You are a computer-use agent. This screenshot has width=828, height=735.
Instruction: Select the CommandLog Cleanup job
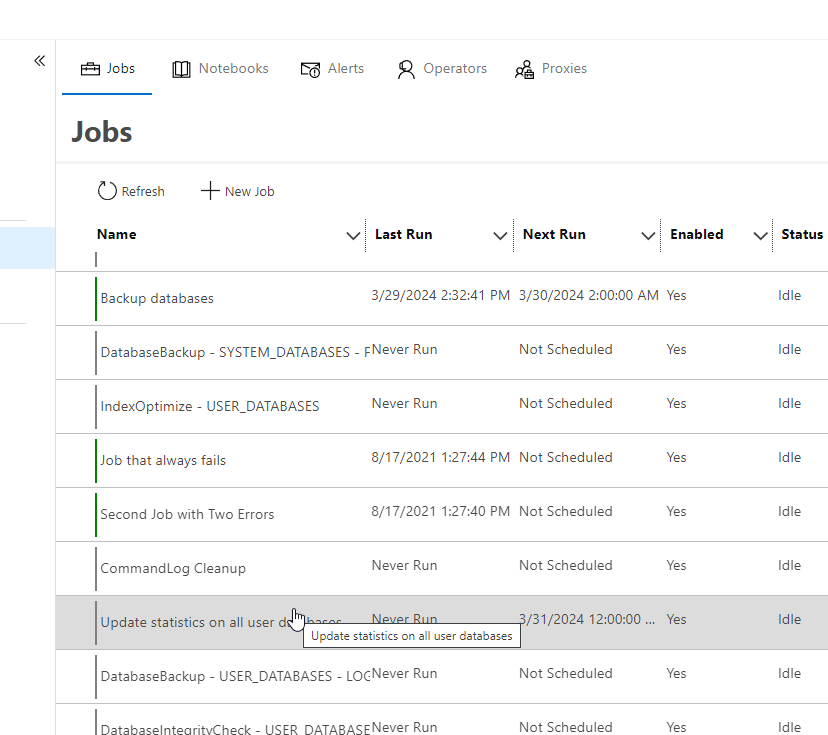(173, 568)
